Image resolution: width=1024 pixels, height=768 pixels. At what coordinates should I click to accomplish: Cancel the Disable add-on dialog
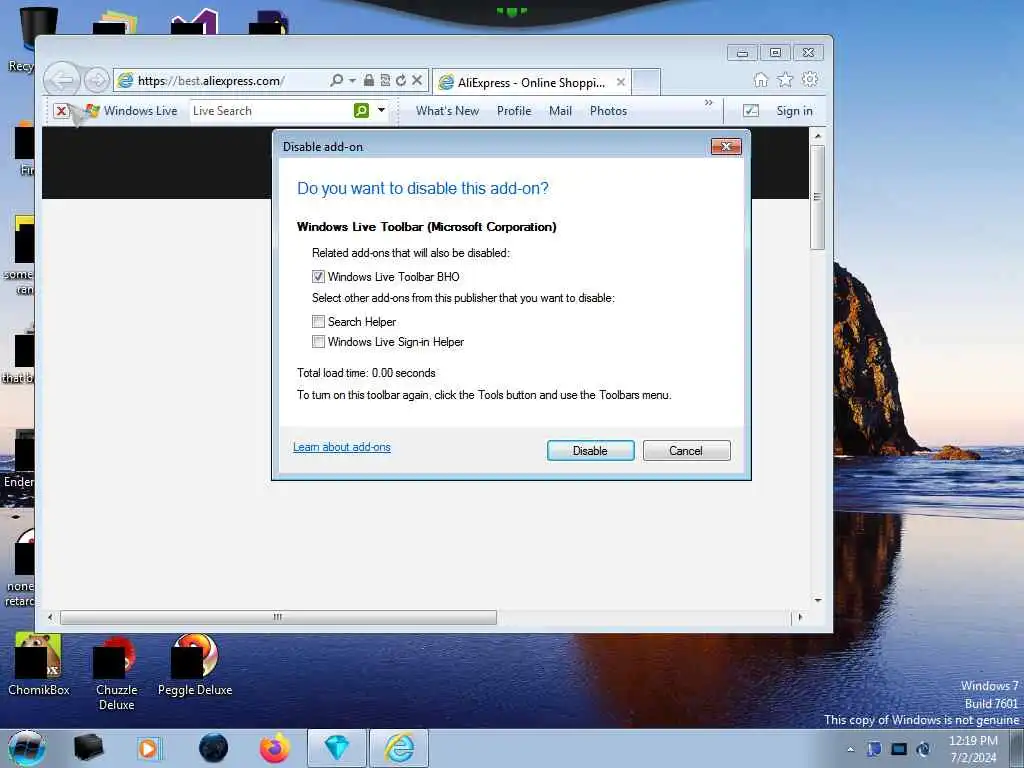686,451
